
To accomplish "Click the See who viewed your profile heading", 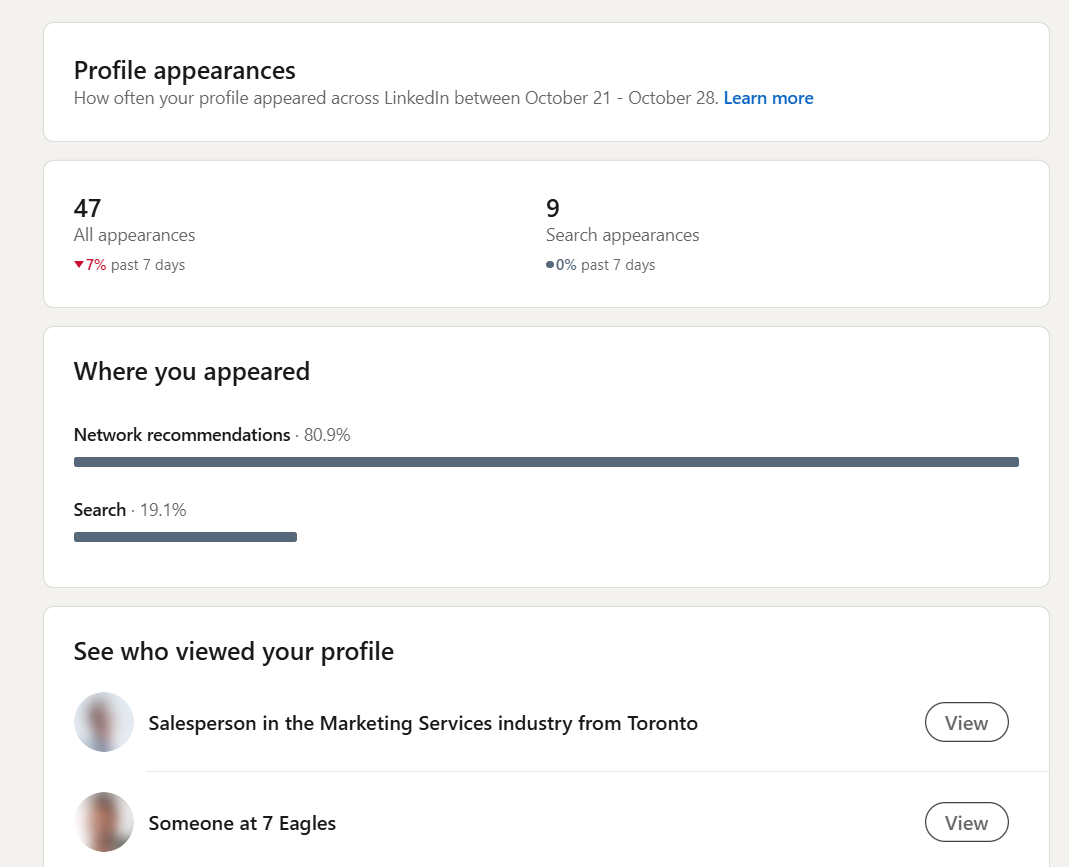I will (233, 651).
